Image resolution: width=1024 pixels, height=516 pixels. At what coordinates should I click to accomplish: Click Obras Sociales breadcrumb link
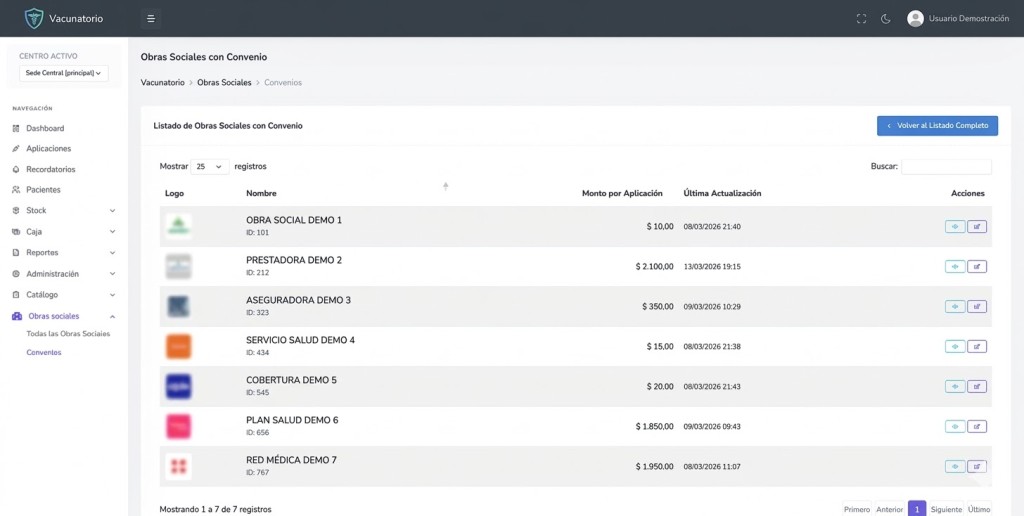224,82
